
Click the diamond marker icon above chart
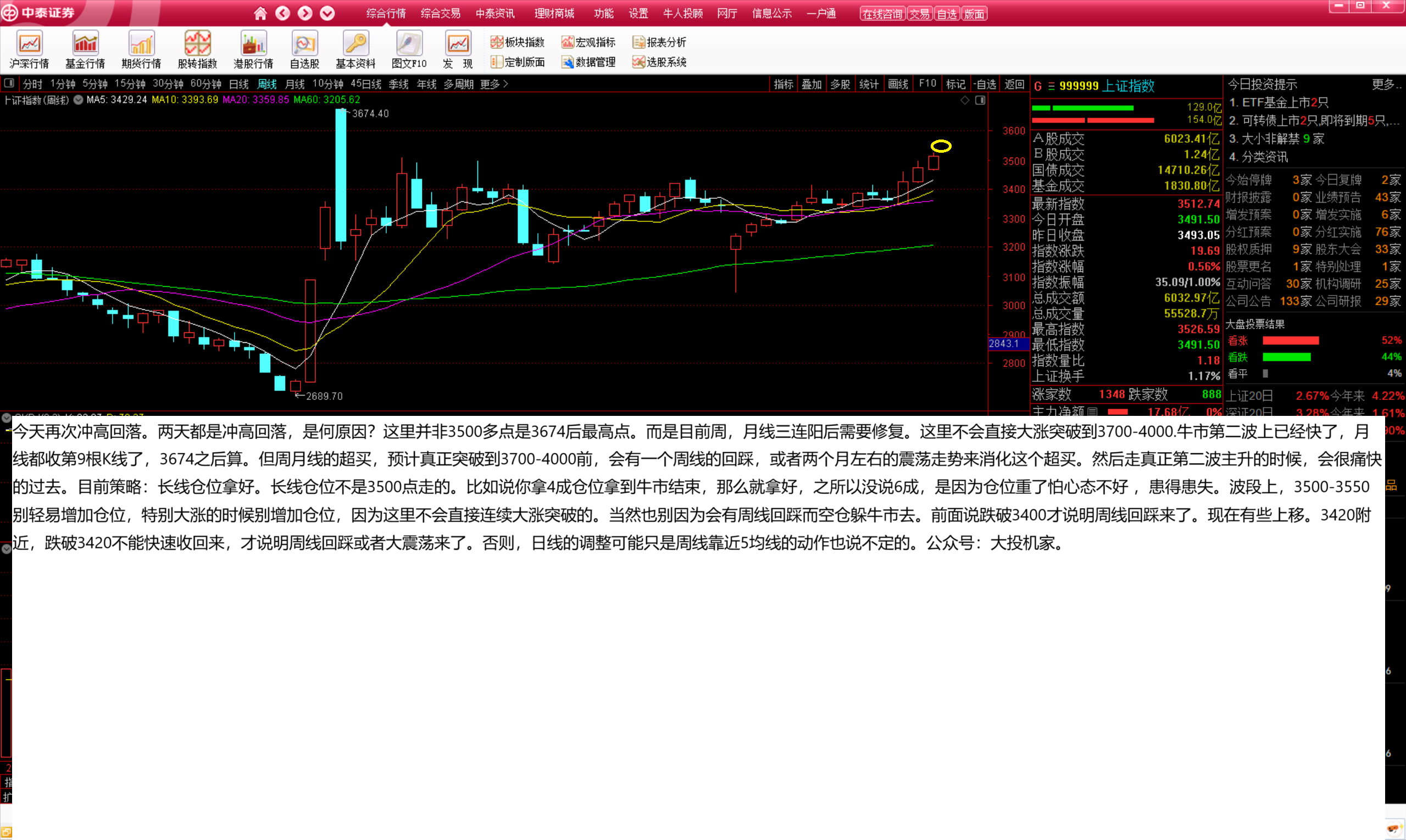(965, 100)
